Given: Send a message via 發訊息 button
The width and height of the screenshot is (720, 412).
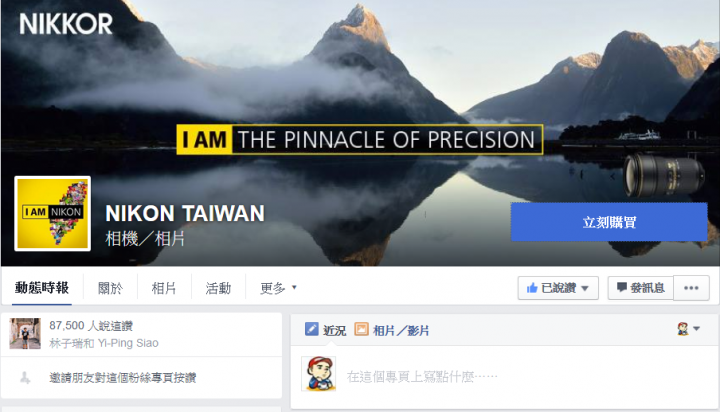Looking at the screenshot, I should pos(641,288).
